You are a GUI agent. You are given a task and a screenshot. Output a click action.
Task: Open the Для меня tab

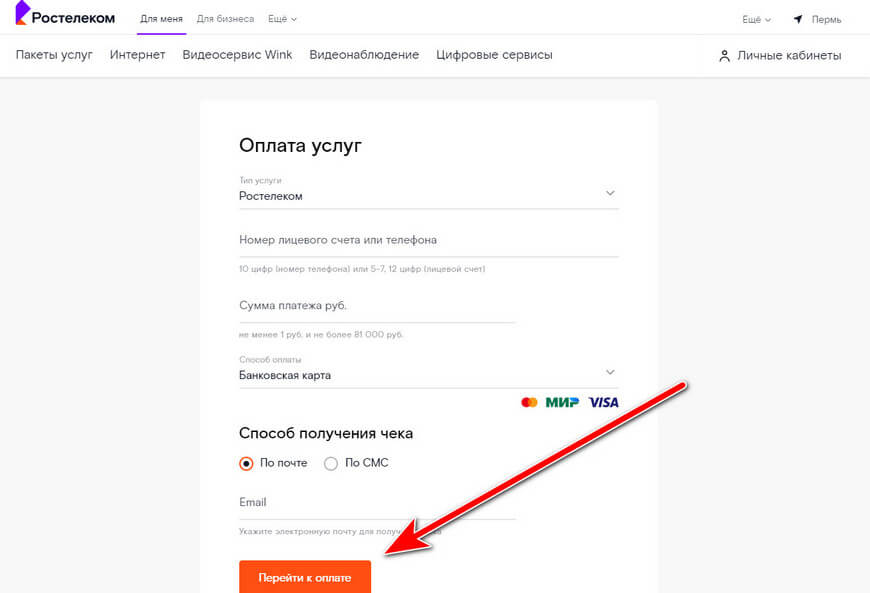pos(161,19)
